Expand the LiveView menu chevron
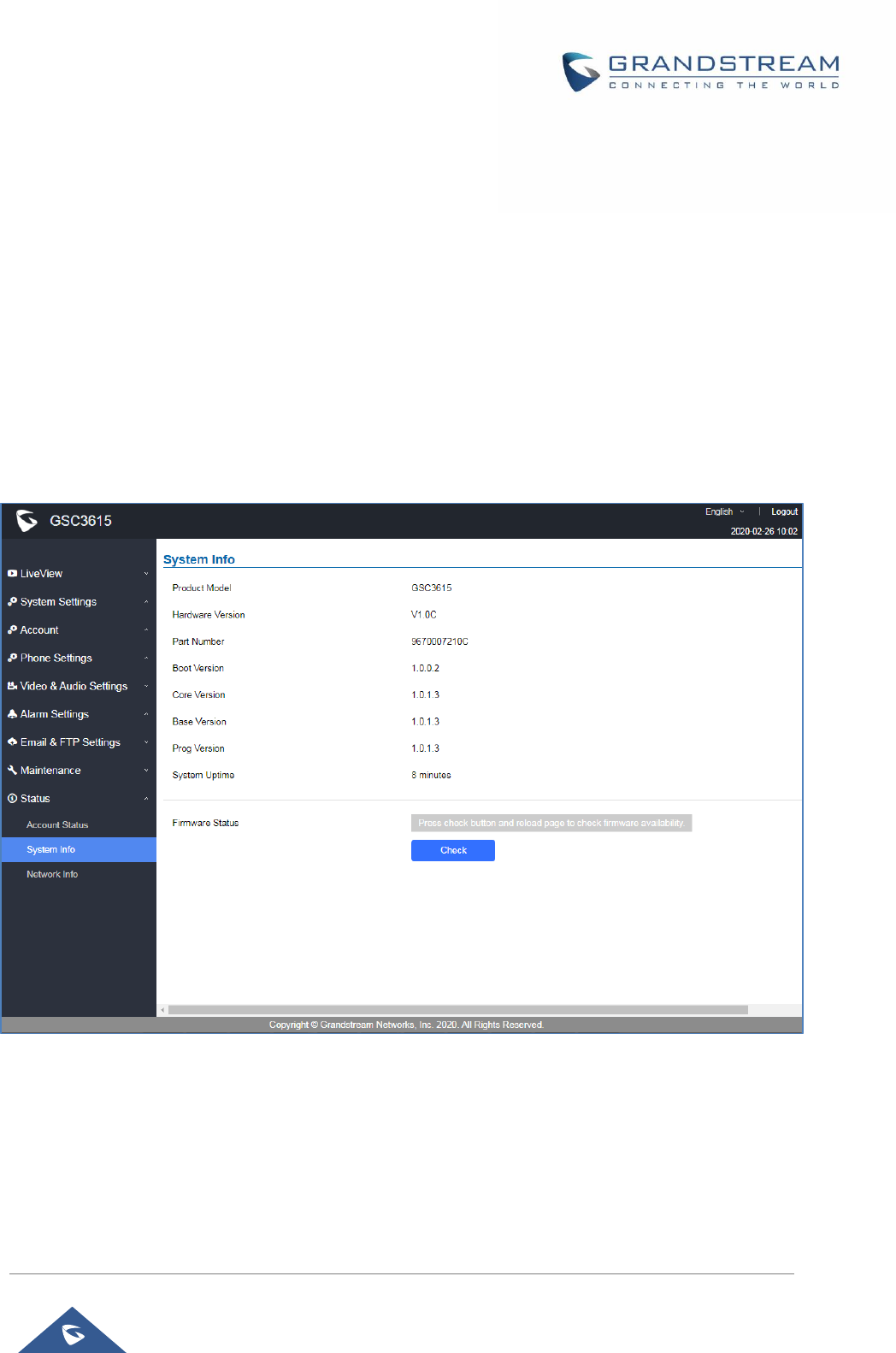896x1353 pixels. (146, 574)
